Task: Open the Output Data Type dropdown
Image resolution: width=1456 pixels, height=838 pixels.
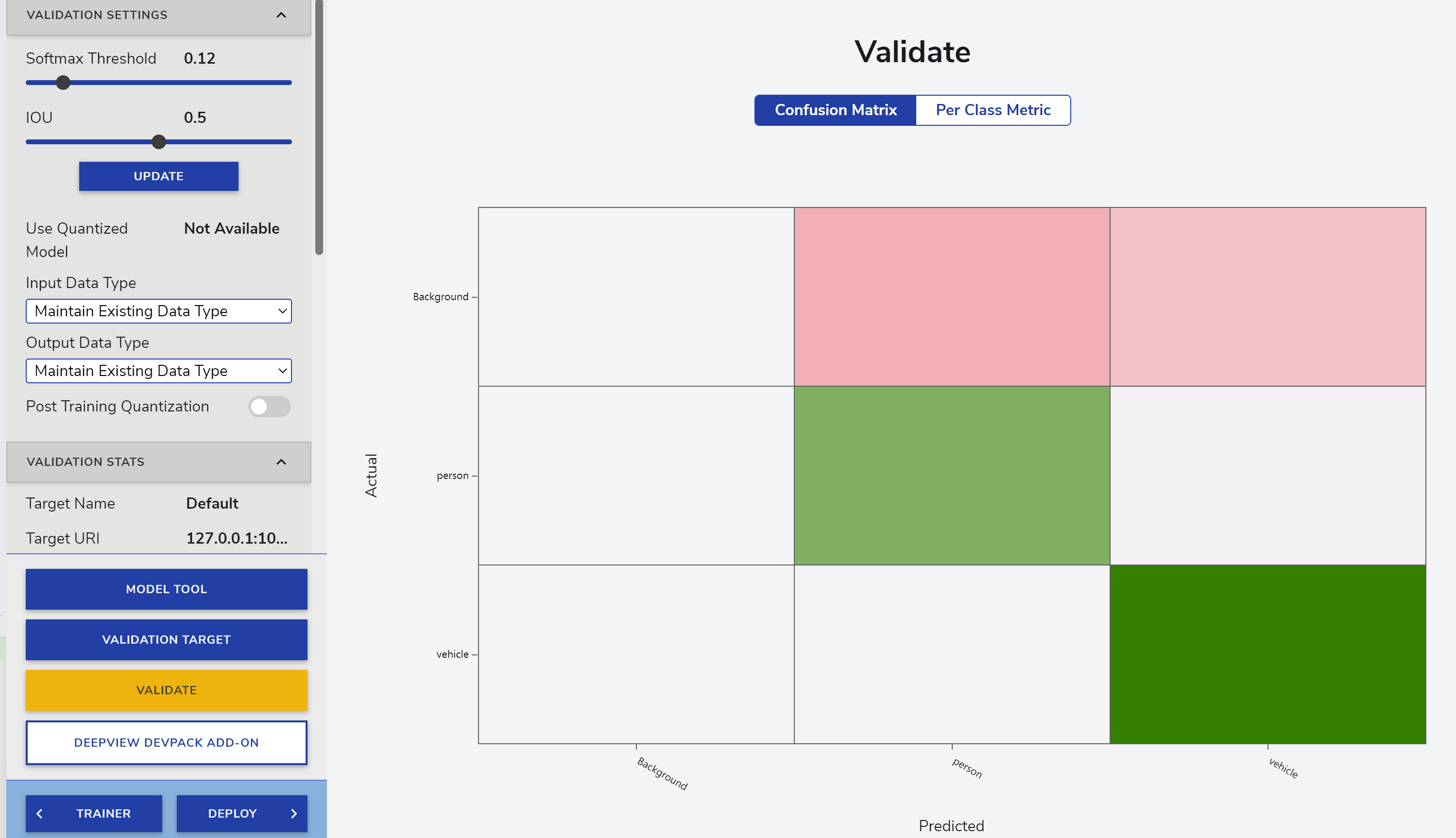Action: click(x=159, y=371)
